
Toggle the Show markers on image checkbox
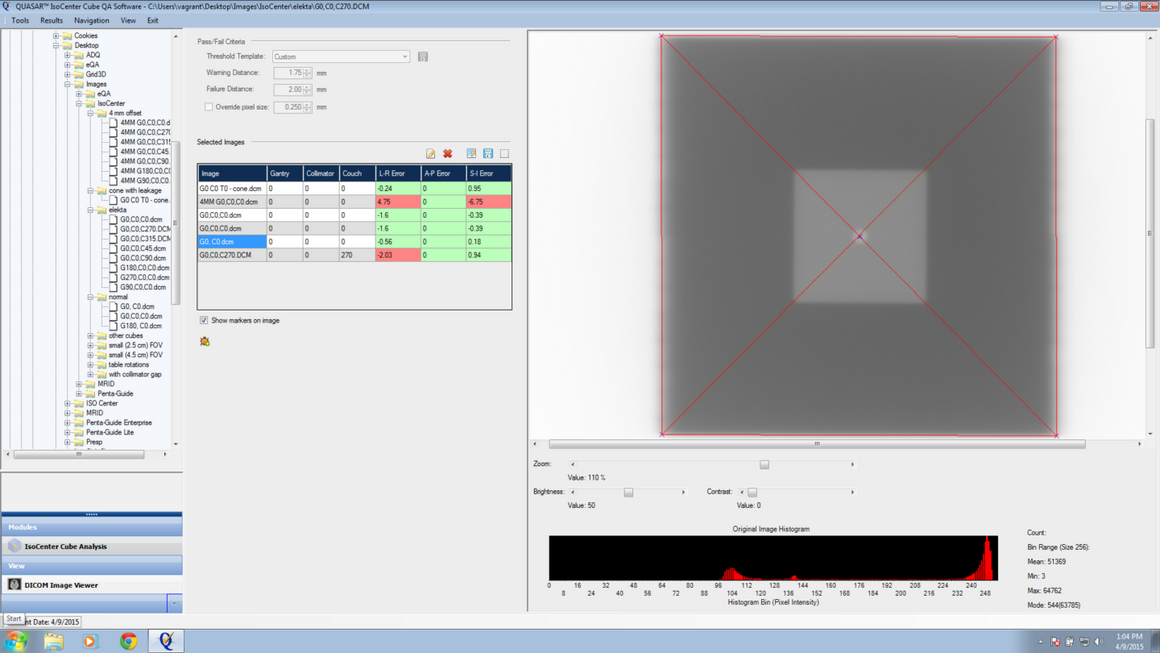[204, 321]
